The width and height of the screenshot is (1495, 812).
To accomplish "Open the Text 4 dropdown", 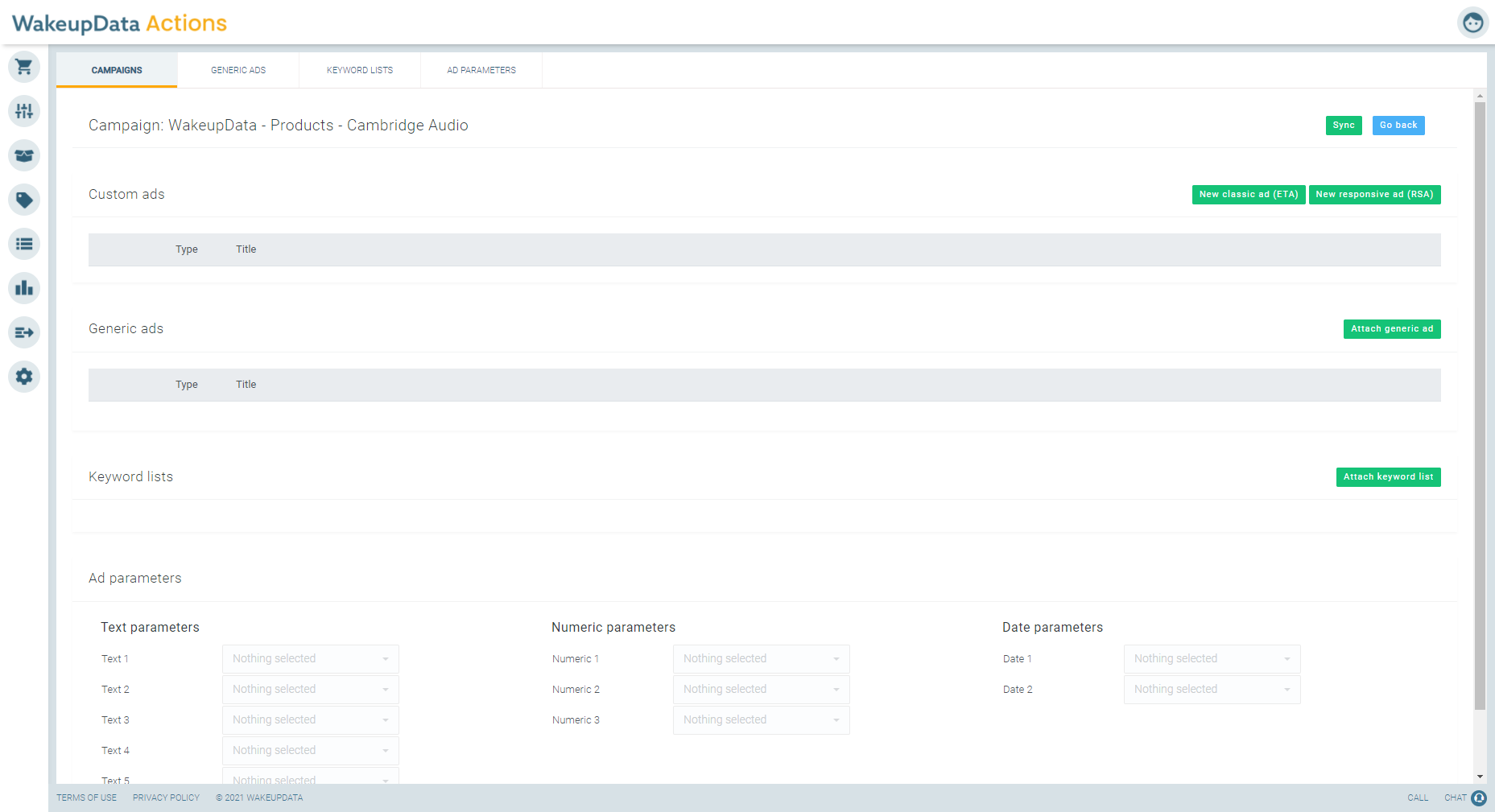I will 311,751.
